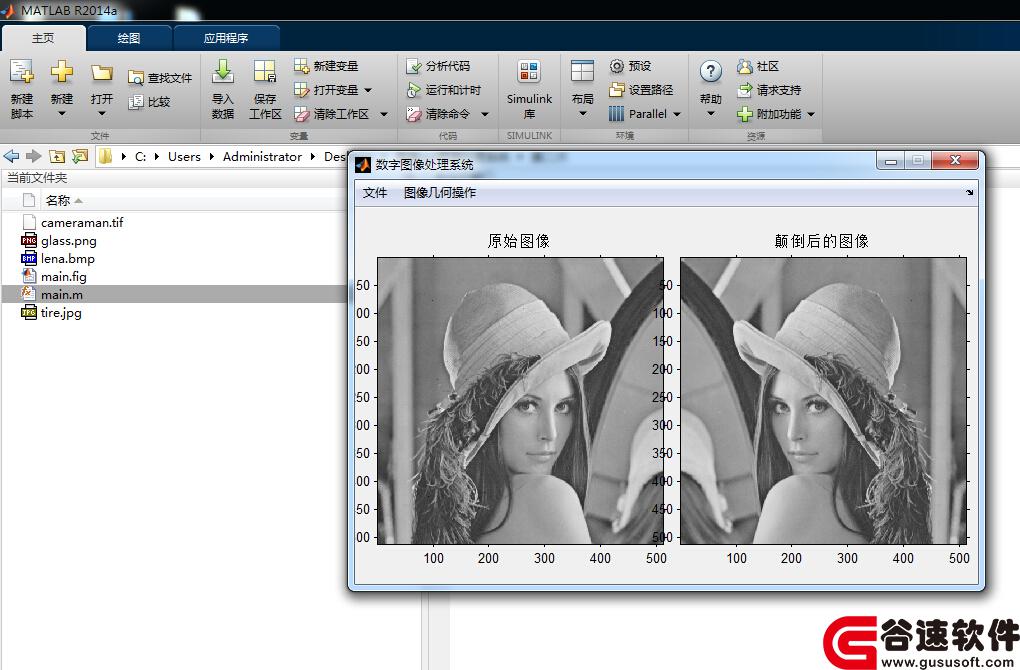Click Set Path (设置路径)
This screenshot has height=670, width=1020.
click(641, 90)
